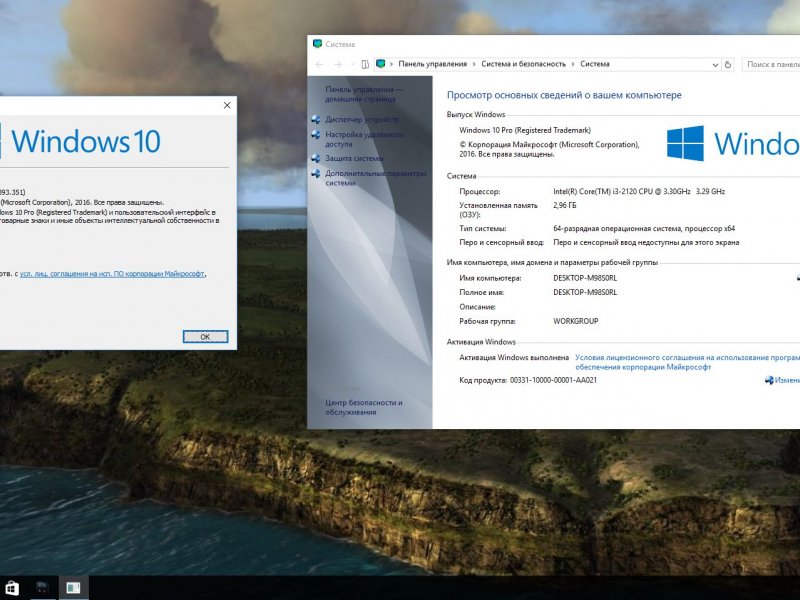
Task: Go back using the System window's back arrow
Action: pyautogui.click(x=320, y=64)
